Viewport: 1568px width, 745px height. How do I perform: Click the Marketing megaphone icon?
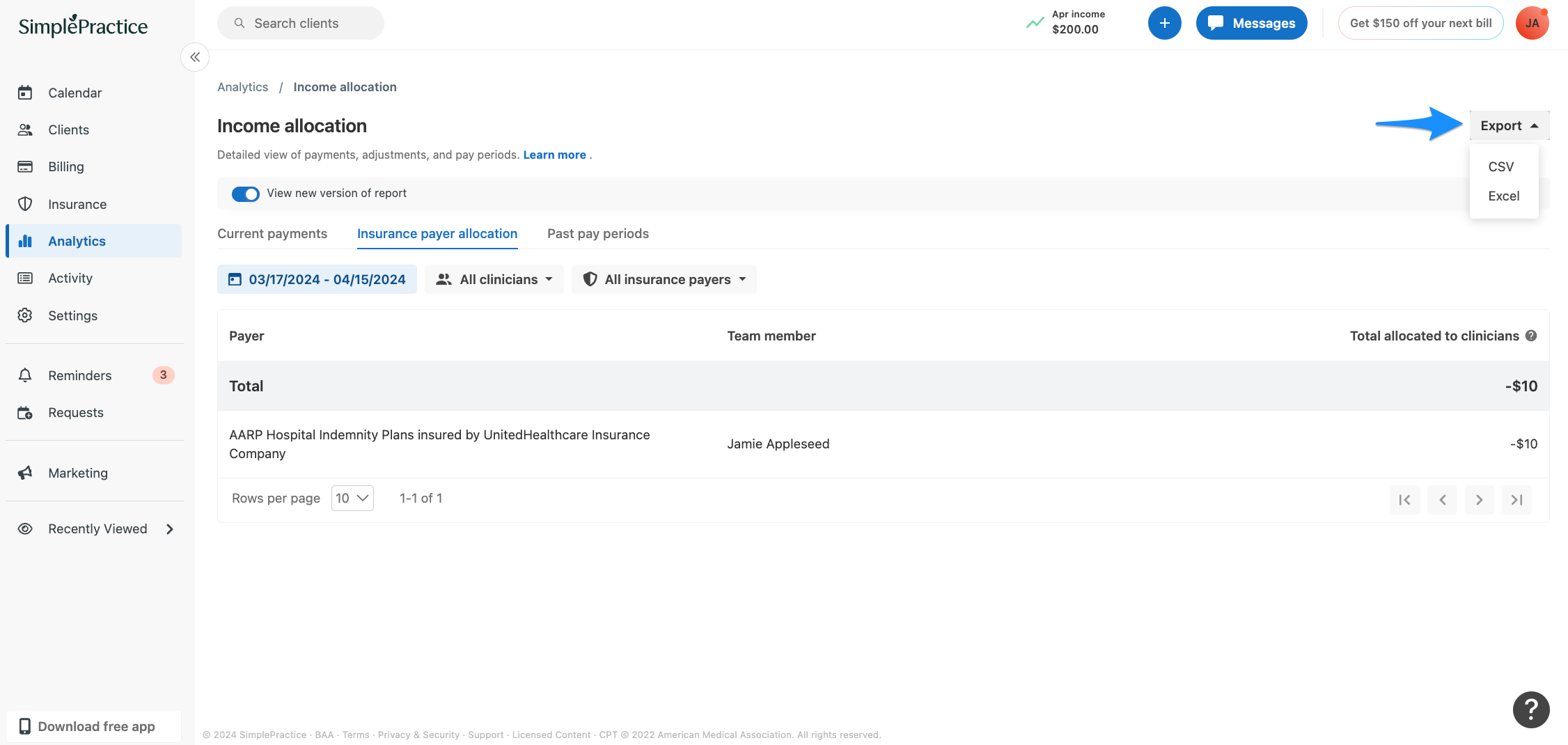click(25, 473)
